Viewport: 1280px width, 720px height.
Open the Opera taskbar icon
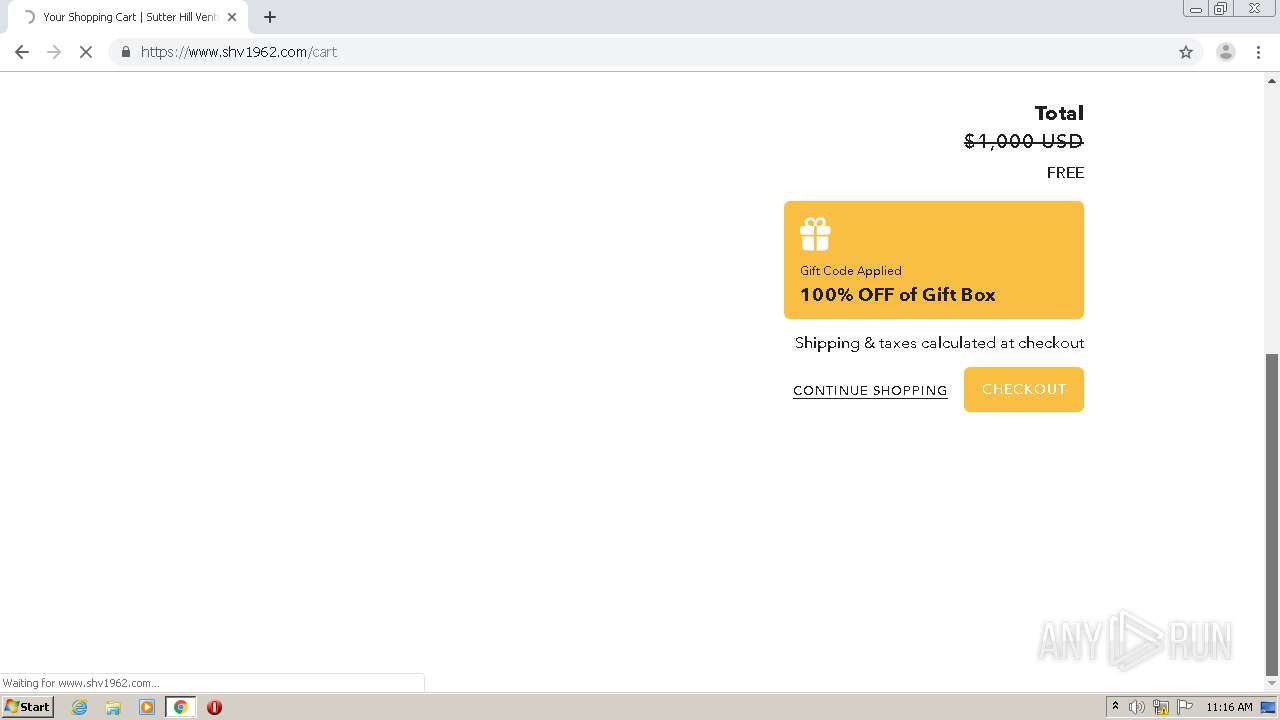[x=214, y=707]
